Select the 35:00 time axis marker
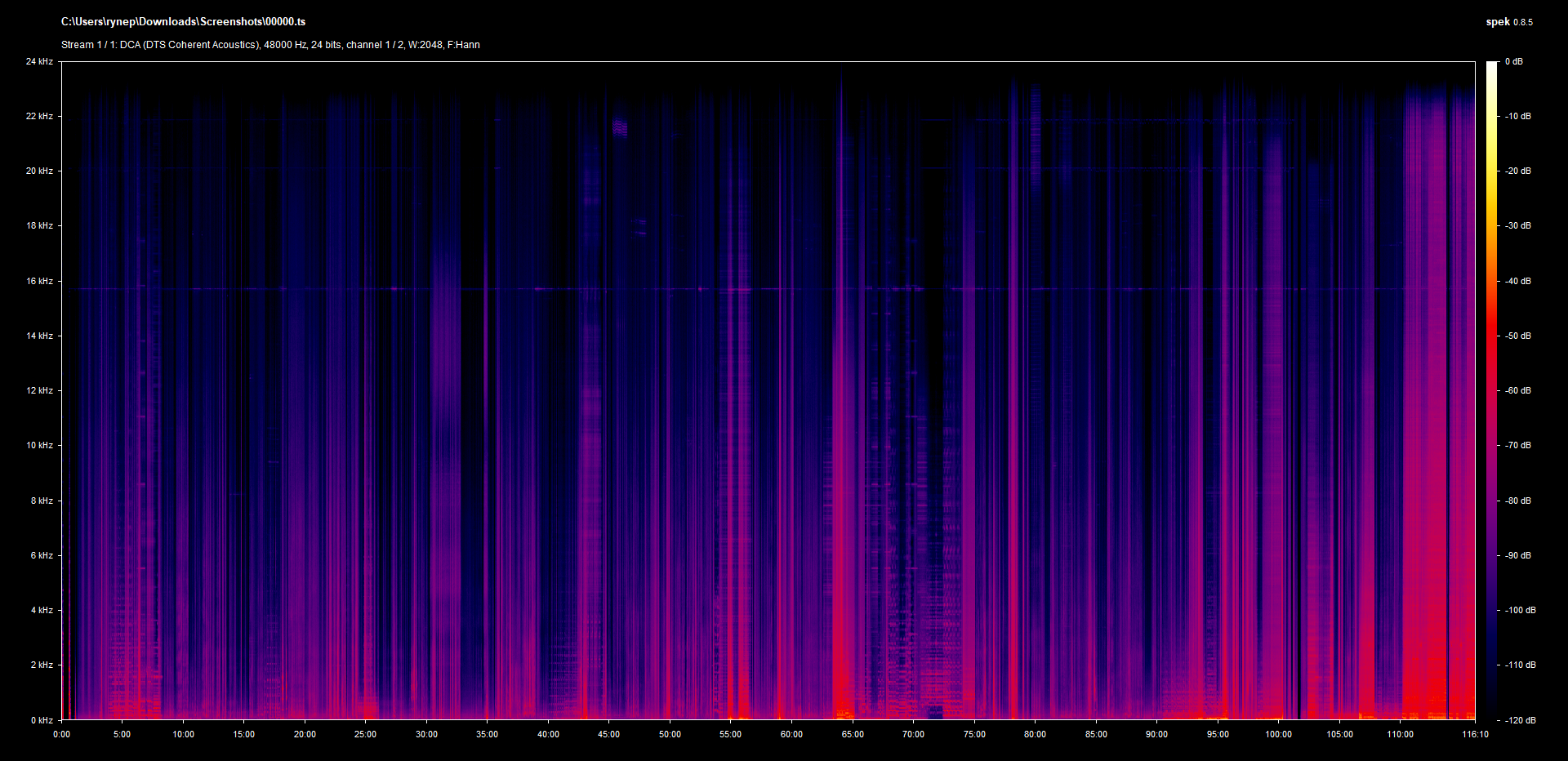The height and width of the screenshot is (761, 1568). click(x=488, y=734)
